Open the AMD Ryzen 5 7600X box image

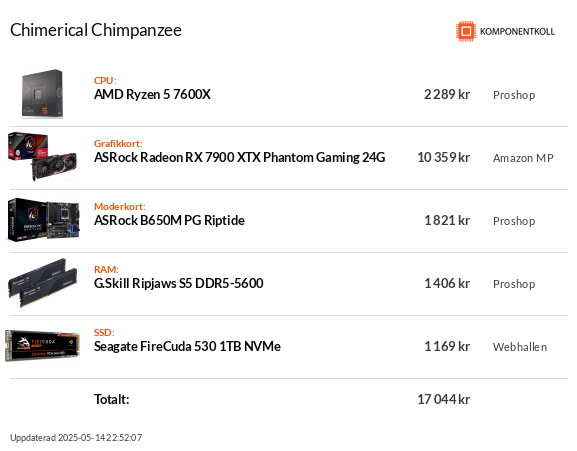pos(42,94)
